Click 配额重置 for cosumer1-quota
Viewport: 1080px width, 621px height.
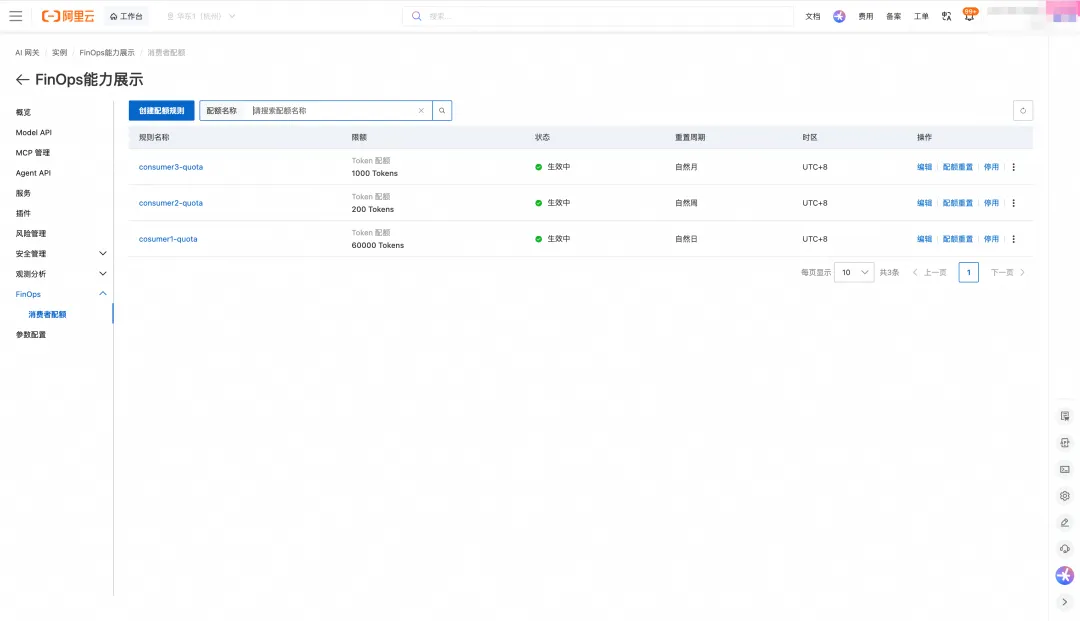pos(958,239)
